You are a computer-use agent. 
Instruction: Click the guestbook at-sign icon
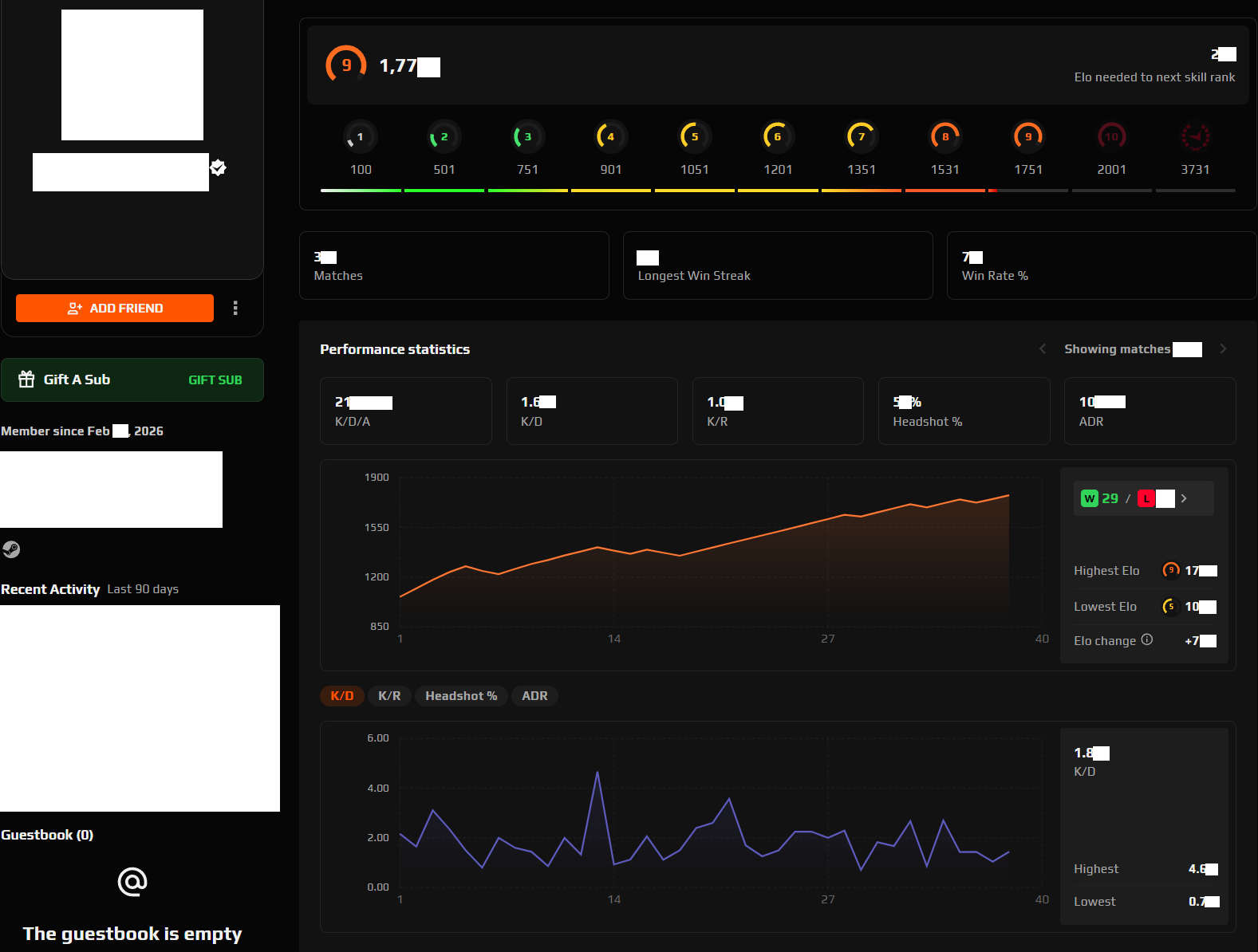(x=132, y=882)
